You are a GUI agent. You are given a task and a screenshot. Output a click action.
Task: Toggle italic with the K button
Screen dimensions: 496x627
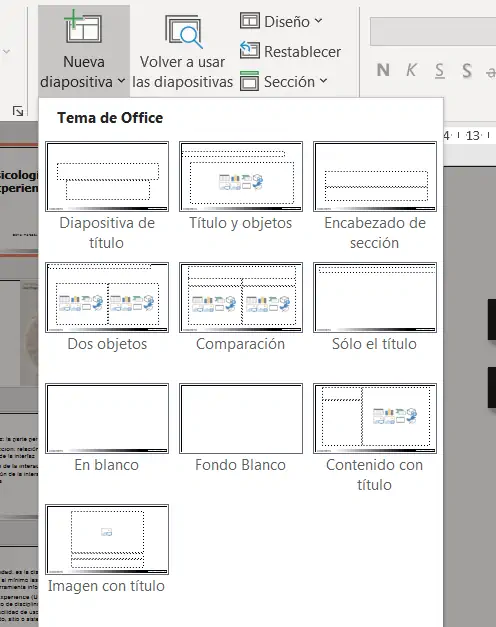(411, 70)
